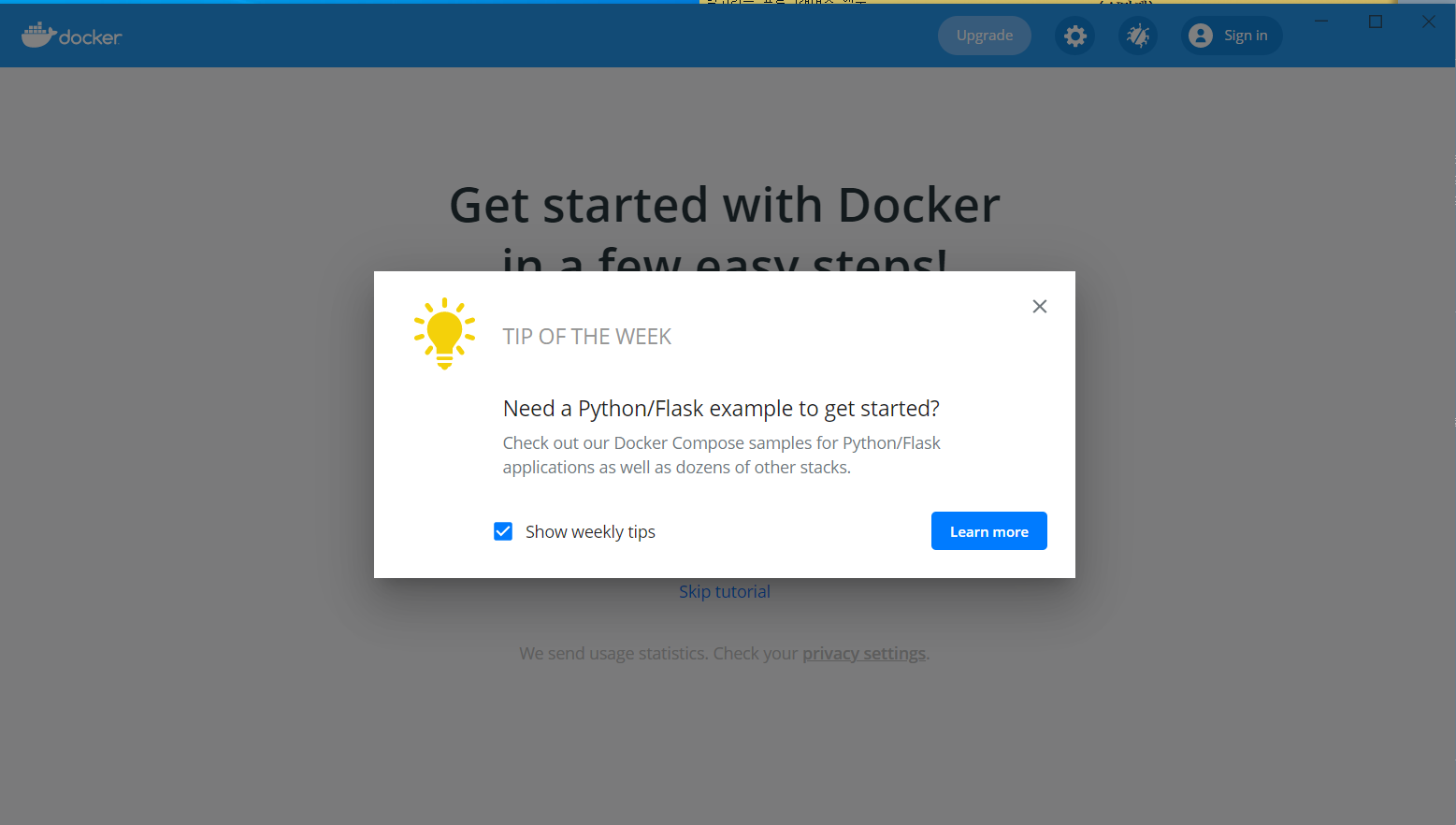The height and width of the screenshot is (825, 1456).
Task: Click the 'TIP OF THE WEEK' heading
Action: point(587,337)
